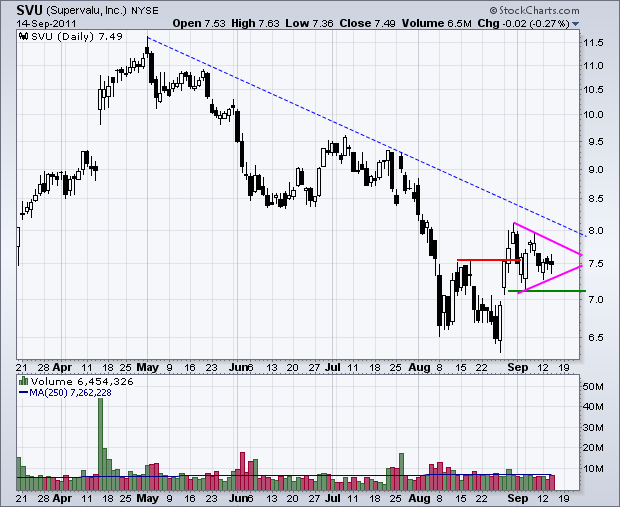Screen dimensions: 620x507
Task: Click the candlestick icon beside SVU (Daily)
Action: [24, 36]
